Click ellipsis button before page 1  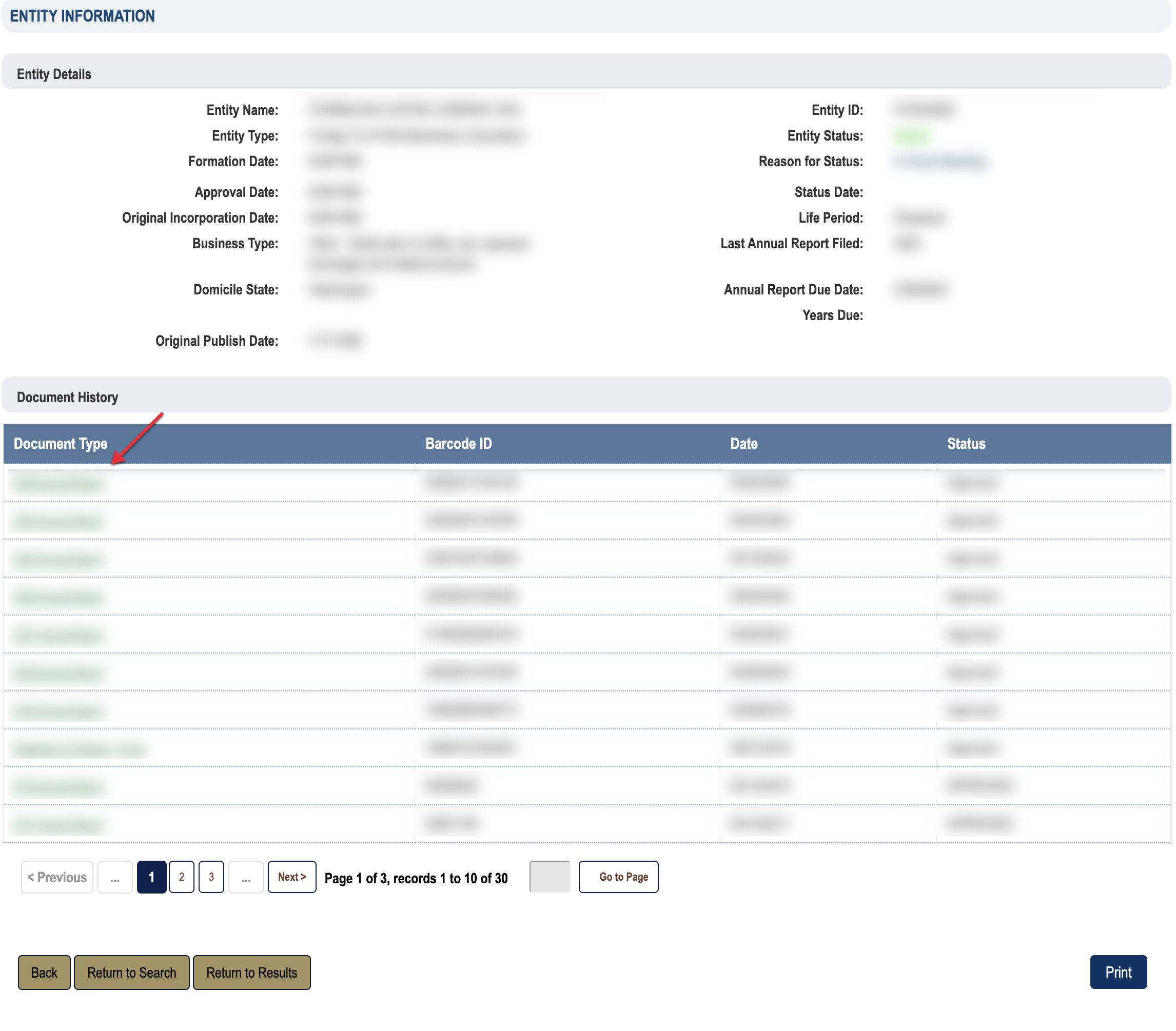115,877
